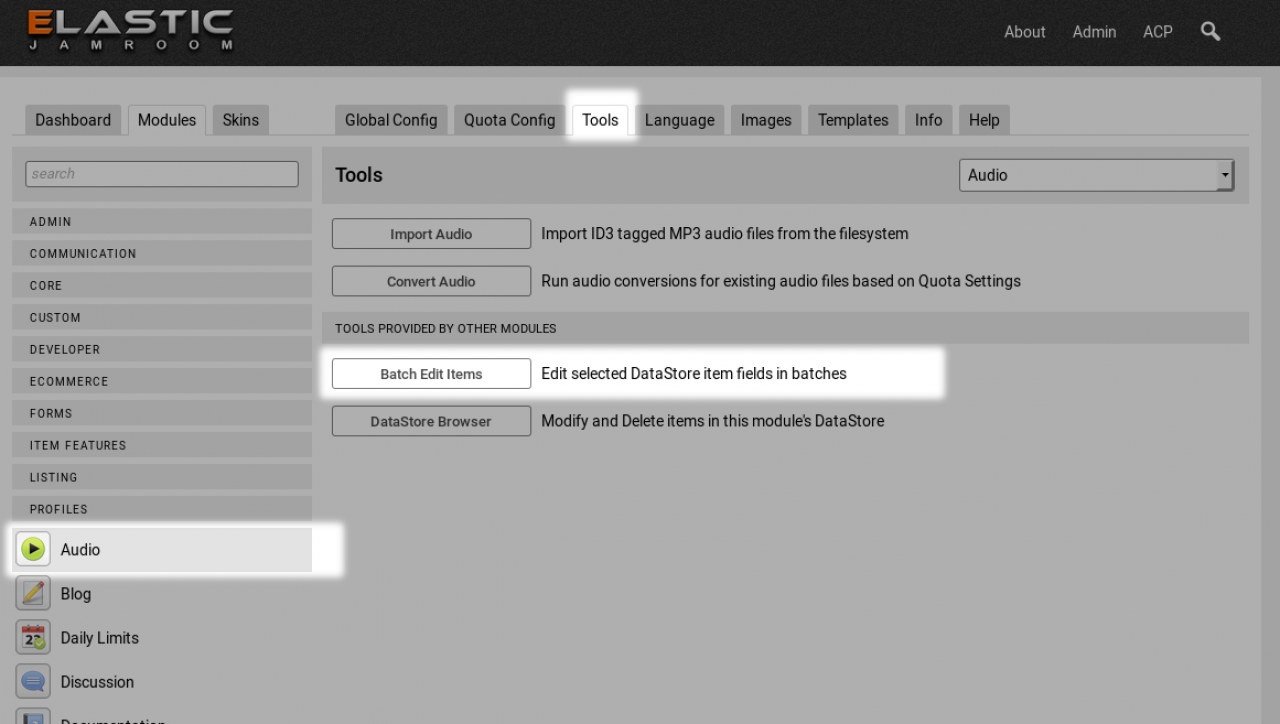The height and width of the screenshot is (724, 1280).
Task: Expand the DEVELOPER module category
Action: 162,349
